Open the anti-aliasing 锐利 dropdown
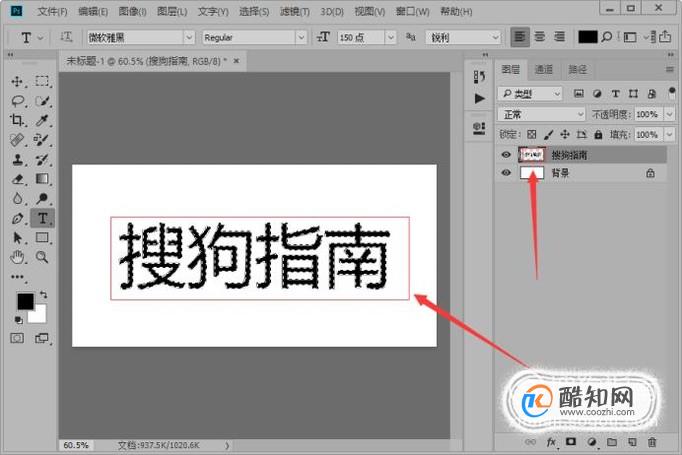The width and height of the screenshot is (682, 455). 495,37
